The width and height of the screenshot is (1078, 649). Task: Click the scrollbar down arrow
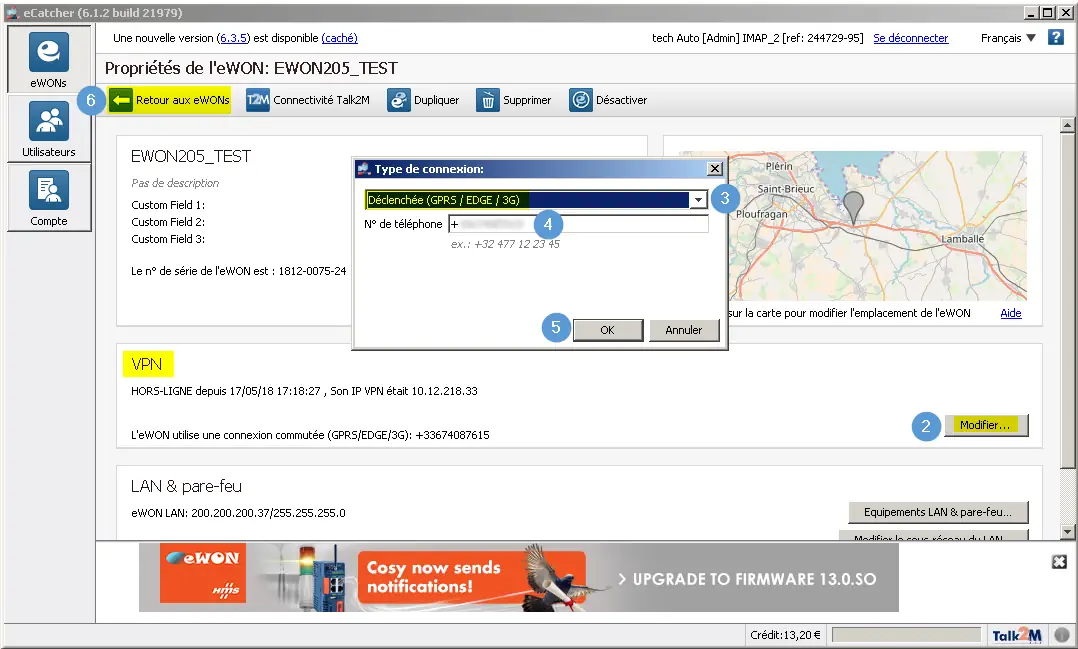1067,531
